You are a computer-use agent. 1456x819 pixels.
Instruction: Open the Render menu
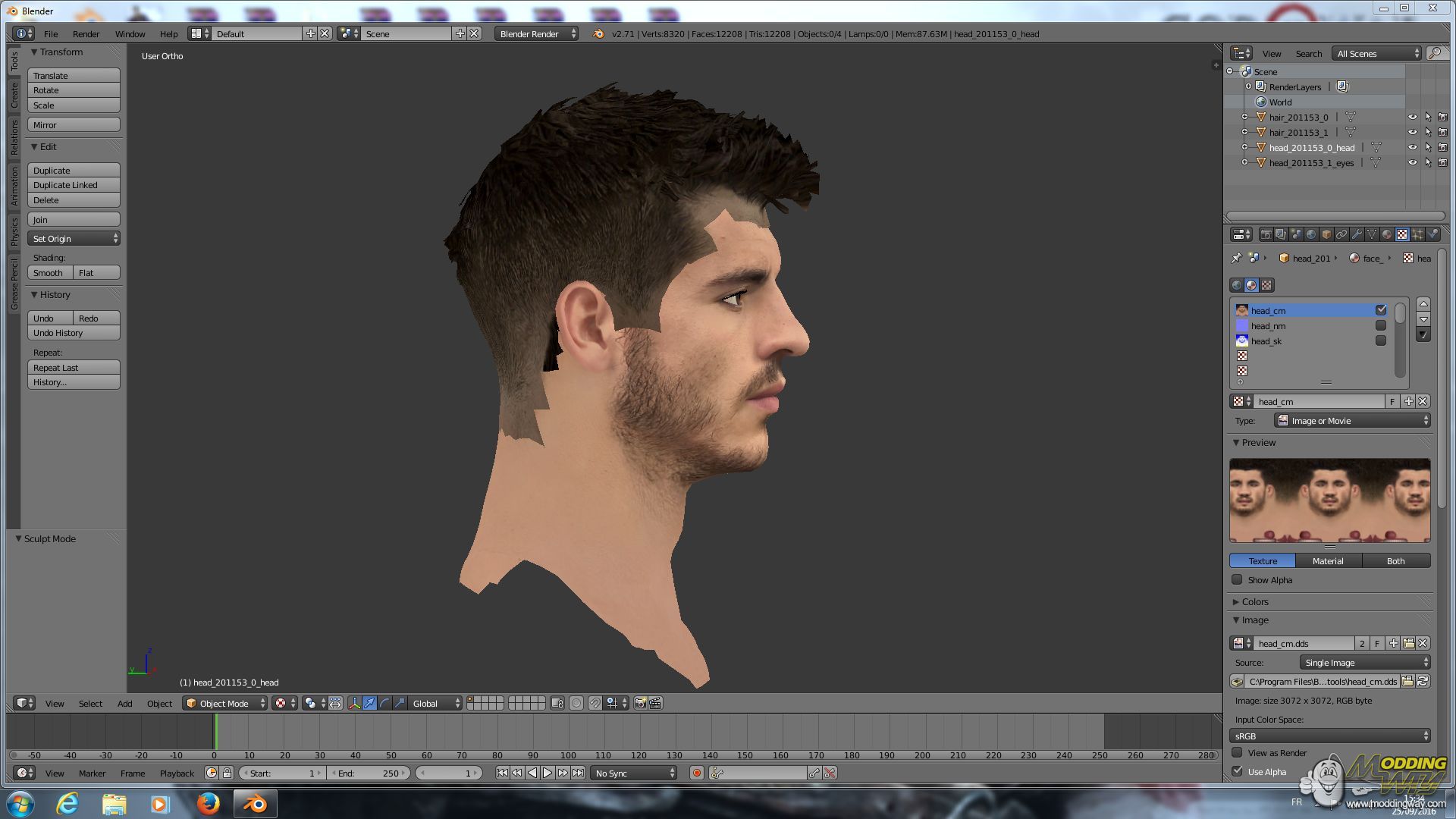pyautogui.click(x=86, y=33)
